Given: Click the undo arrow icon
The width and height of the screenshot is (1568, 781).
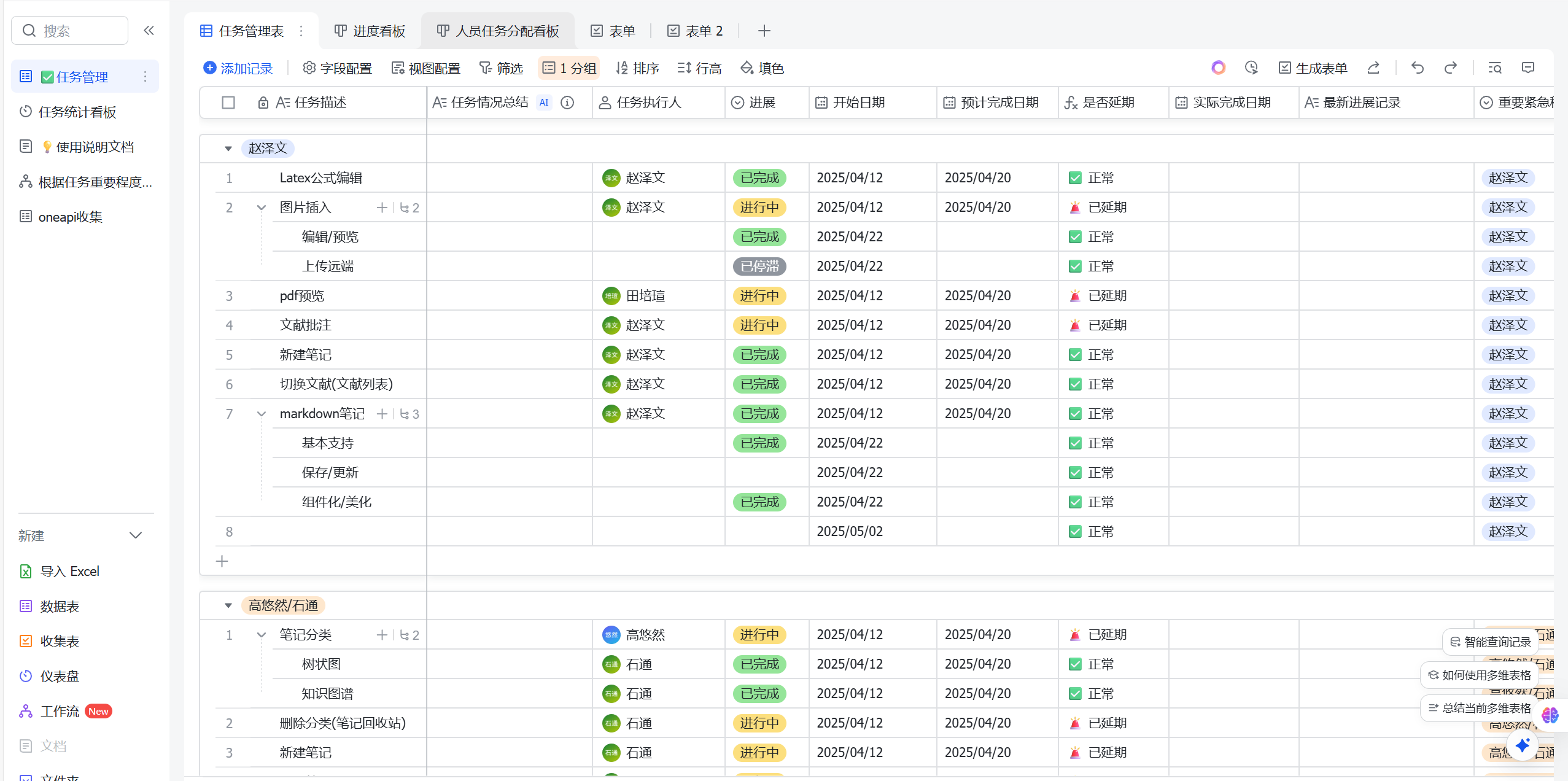Looking at the screenshot, I should [1417, 68].
